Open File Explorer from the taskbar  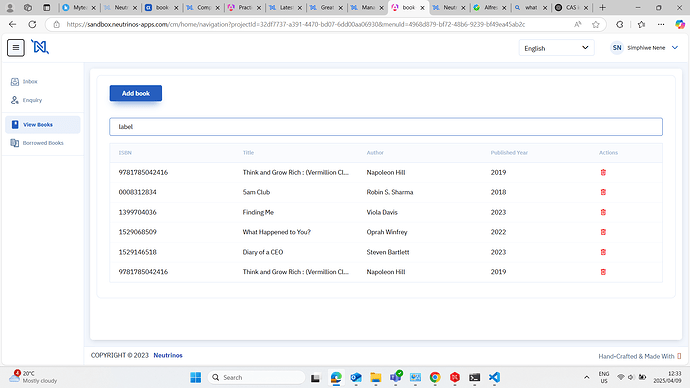375,377
